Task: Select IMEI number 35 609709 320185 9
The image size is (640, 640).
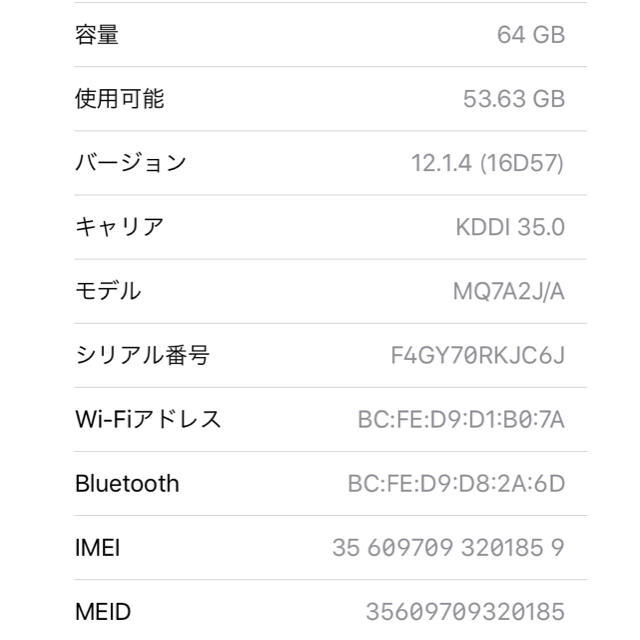Action: coord(448,547)
